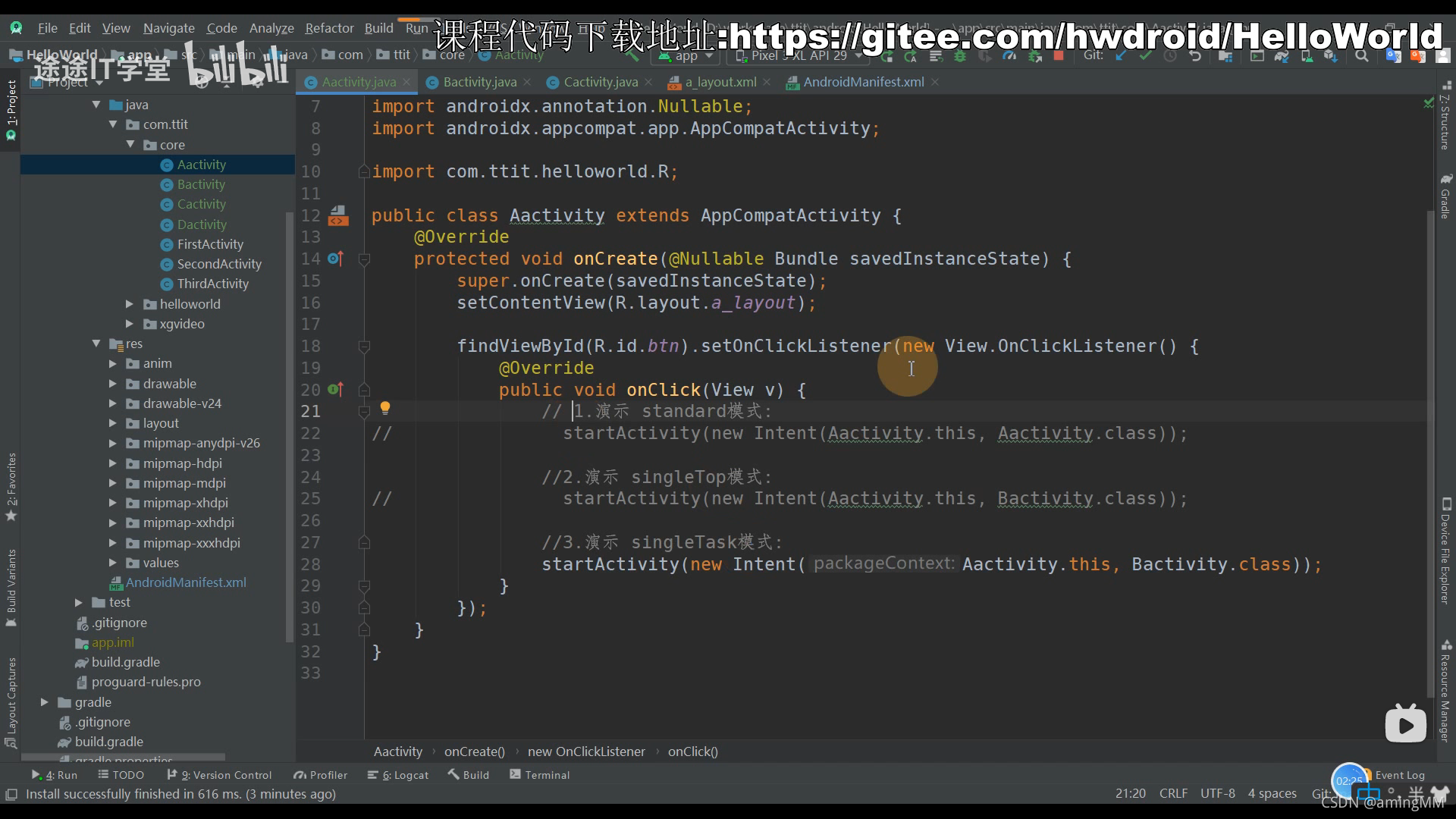The width and height of the screenshot is (1456, 819).
Task: Switch to the AndroidManifest.xml editor tab
Action: (x=863, y=82)
